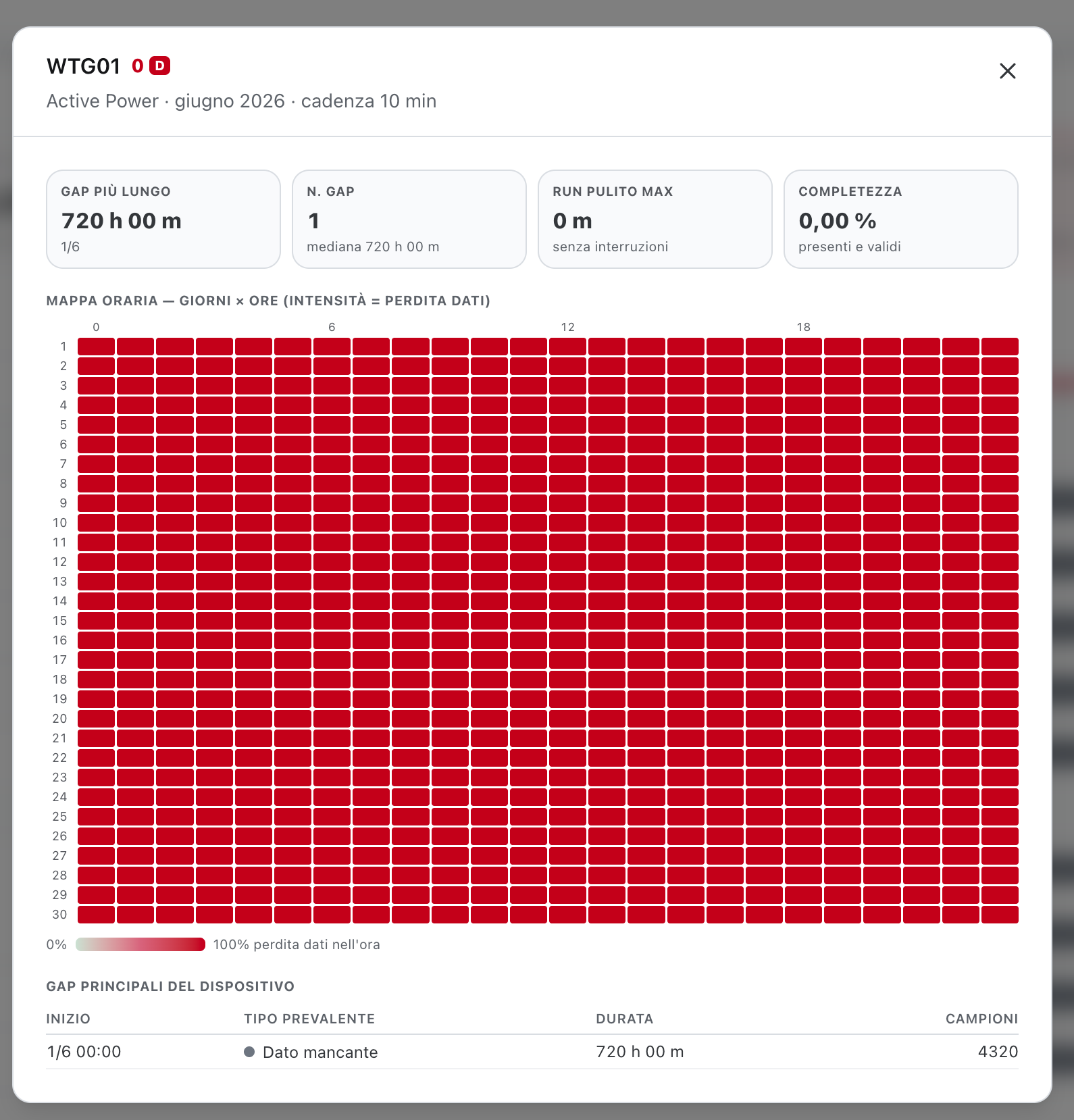Image resolution: width=1074 pixels, height=1120 pixels.
Task: Click the hour 18 column label above heatmap
Action: point(803,327)
